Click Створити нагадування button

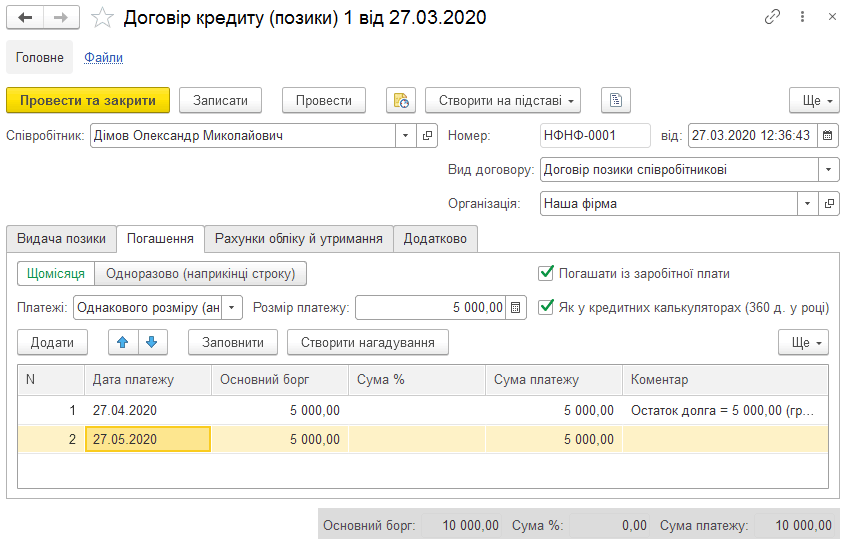click(x=368, y=342)
